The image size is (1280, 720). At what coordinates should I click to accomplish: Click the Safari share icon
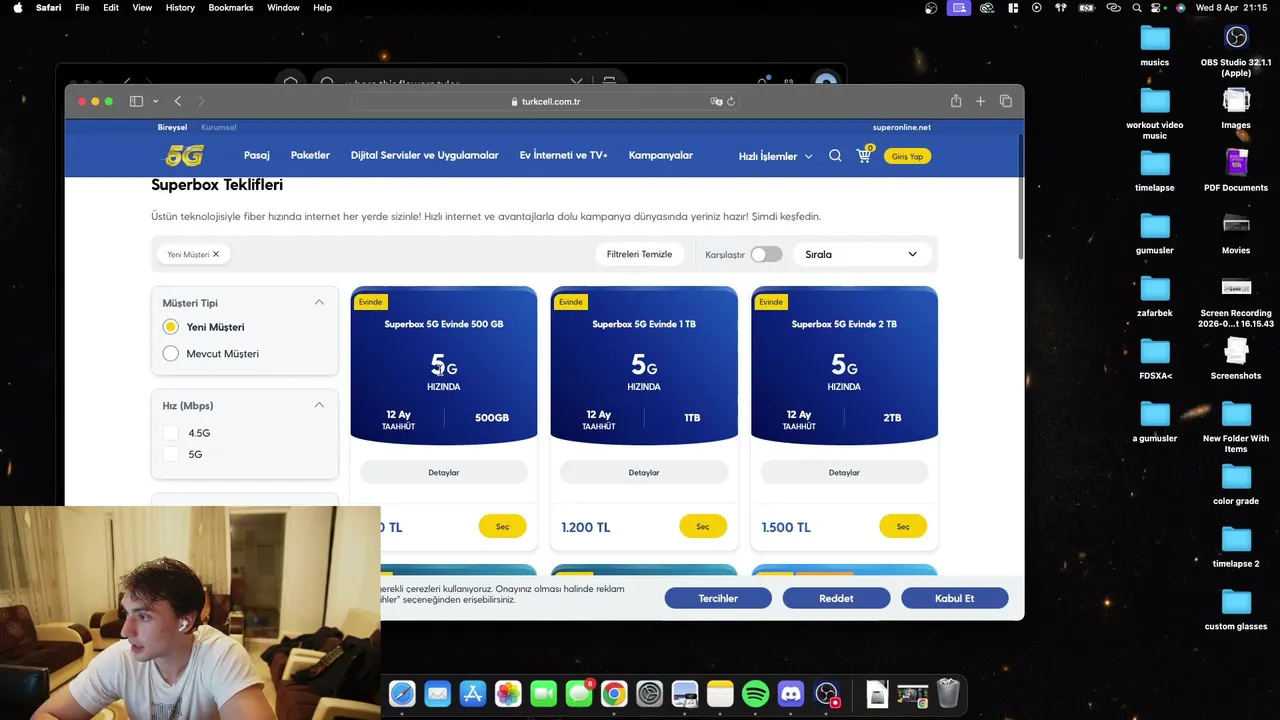click(x=956, y=101)
